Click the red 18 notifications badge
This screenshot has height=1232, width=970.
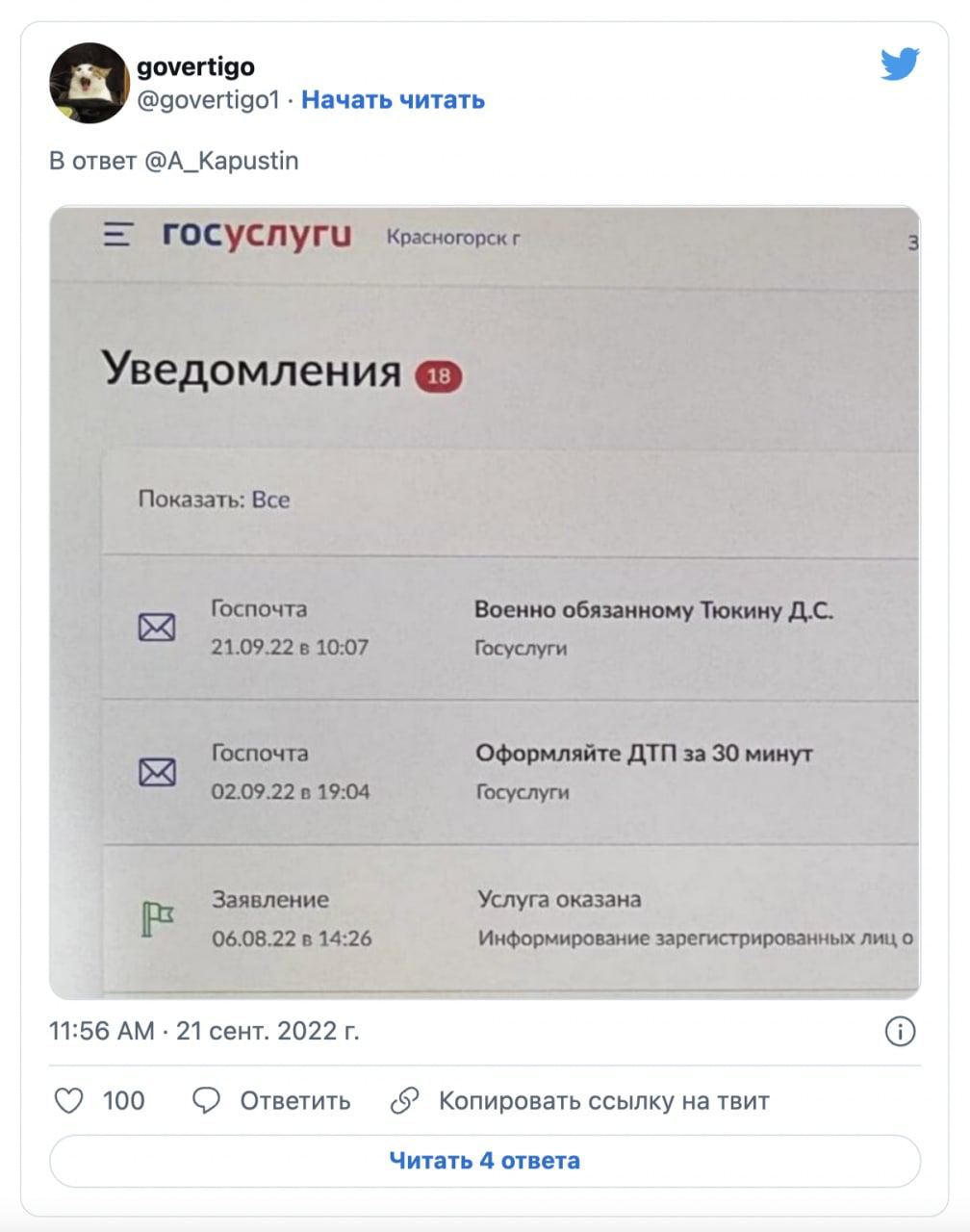(438, 375)
